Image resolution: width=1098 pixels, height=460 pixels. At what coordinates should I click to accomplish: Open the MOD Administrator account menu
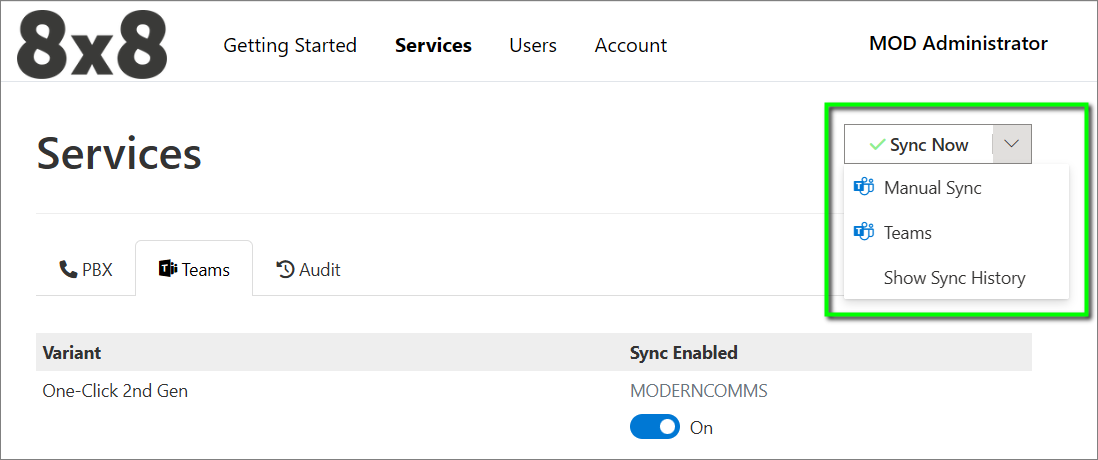pos(958,43)
